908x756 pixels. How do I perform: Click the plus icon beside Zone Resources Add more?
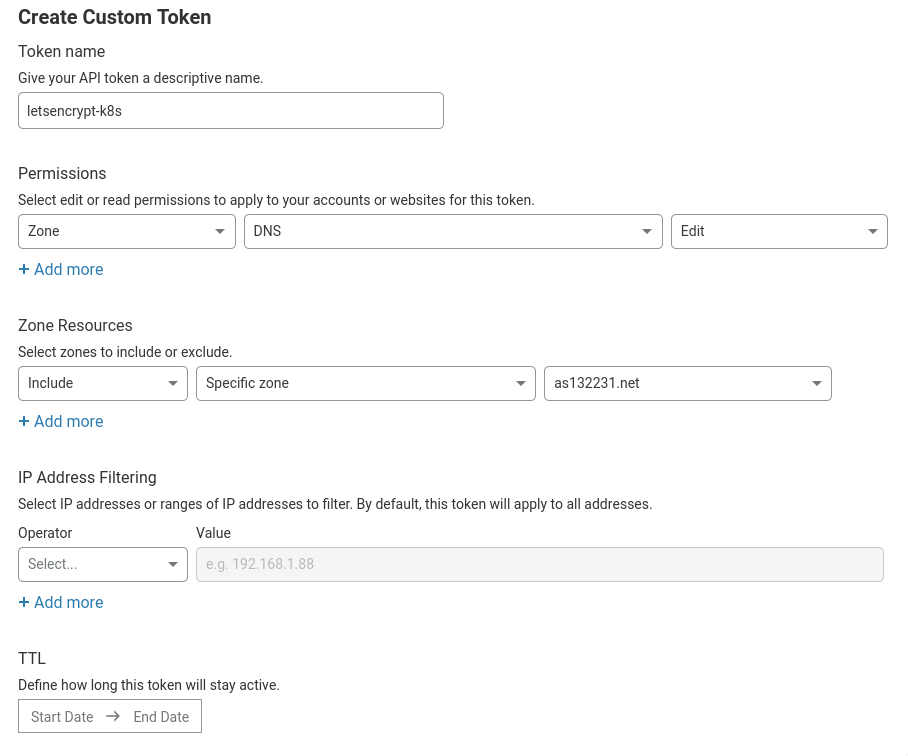tap(24, 421)
